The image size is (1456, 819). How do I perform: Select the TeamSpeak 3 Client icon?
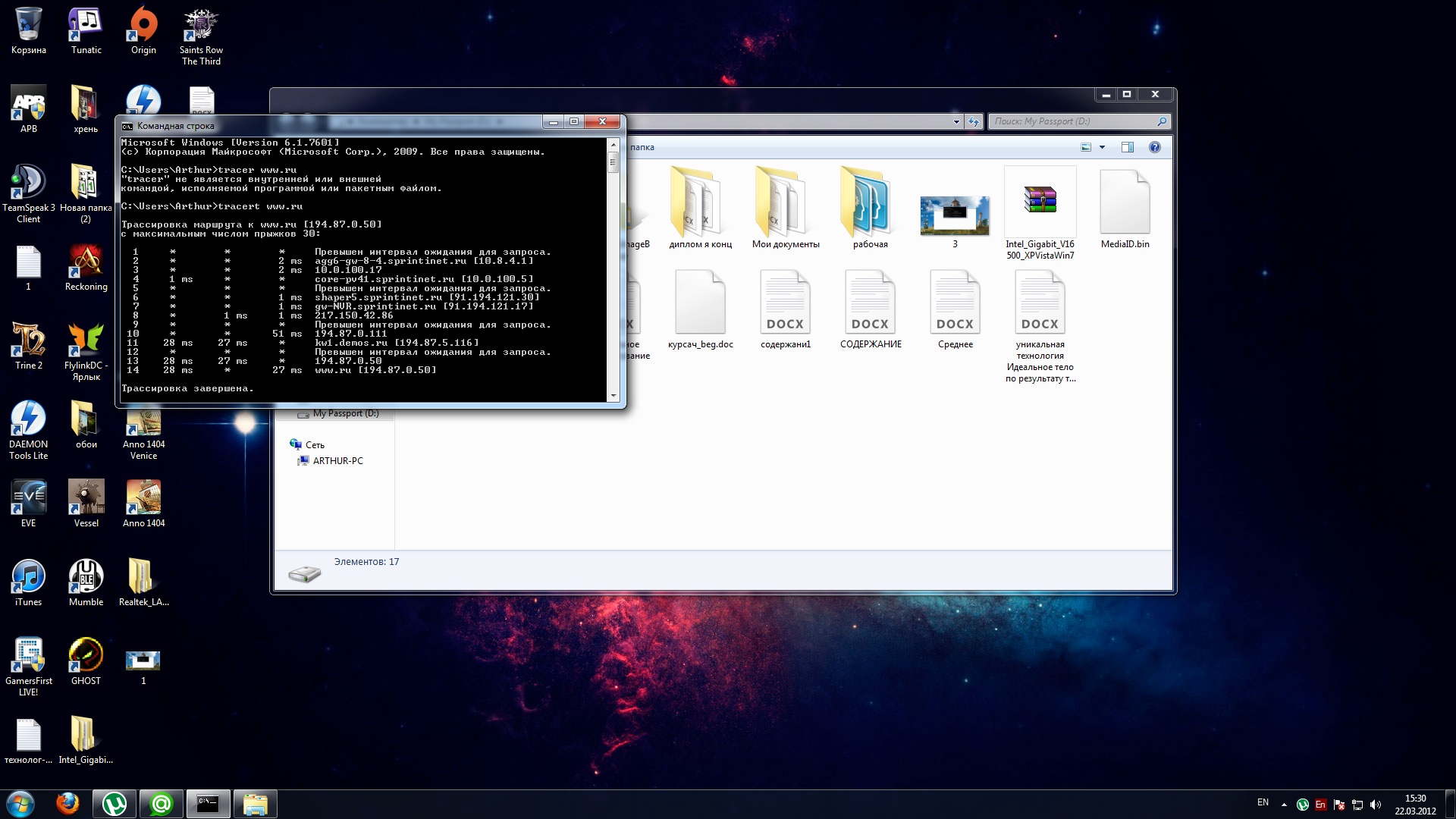tap(28, 193)
